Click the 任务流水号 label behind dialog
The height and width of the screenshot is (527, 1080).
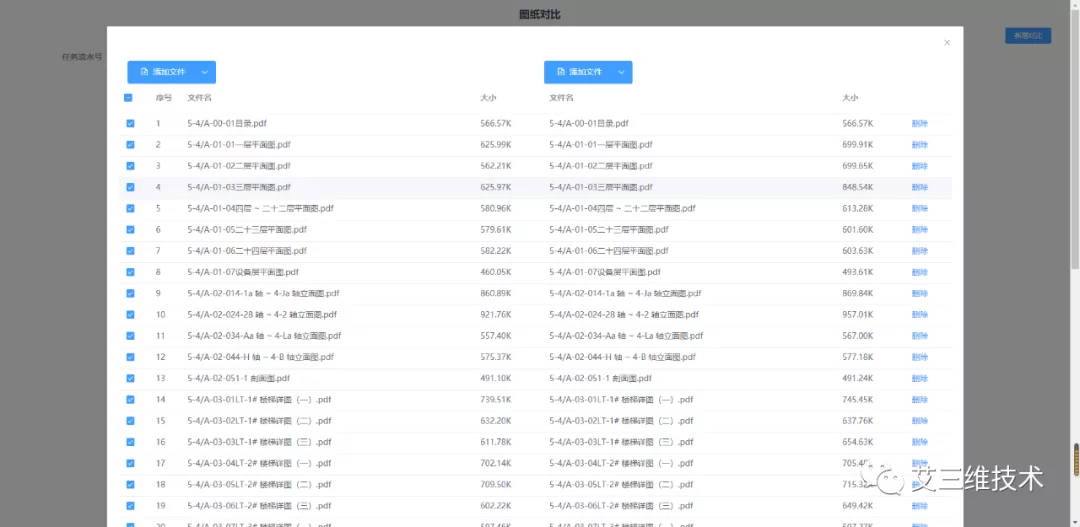[82, 56]
